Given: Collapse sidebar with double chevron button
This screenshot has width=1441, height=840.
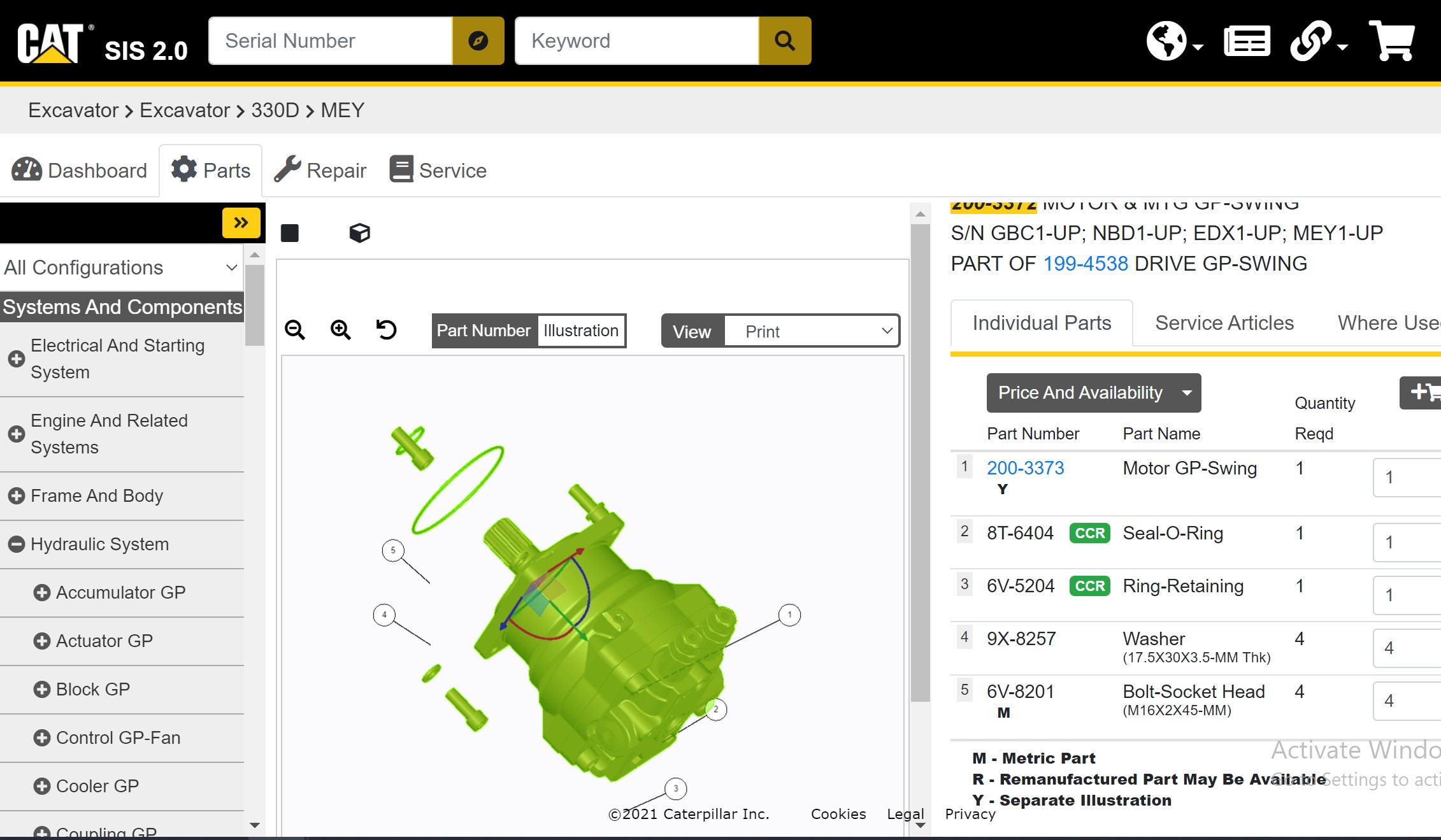Looking at the screenshot, I should point(241,223).
